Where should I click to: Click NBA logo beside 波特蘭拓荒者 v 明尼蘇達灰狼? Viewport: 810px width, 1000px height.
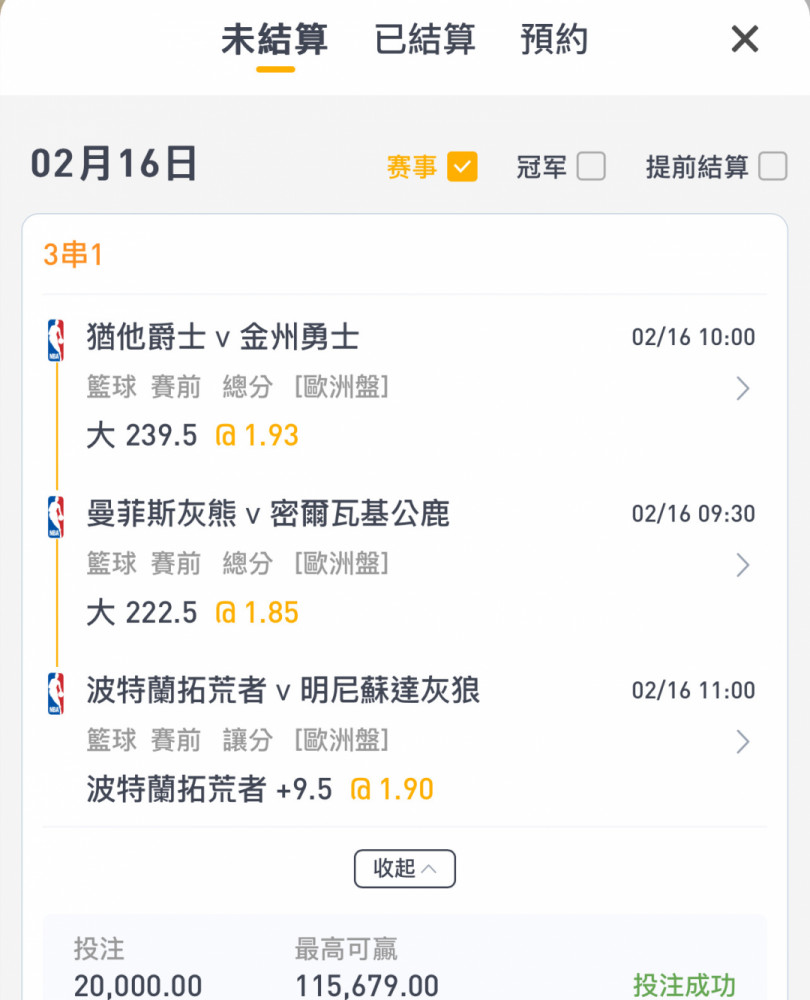coord(56,693)
